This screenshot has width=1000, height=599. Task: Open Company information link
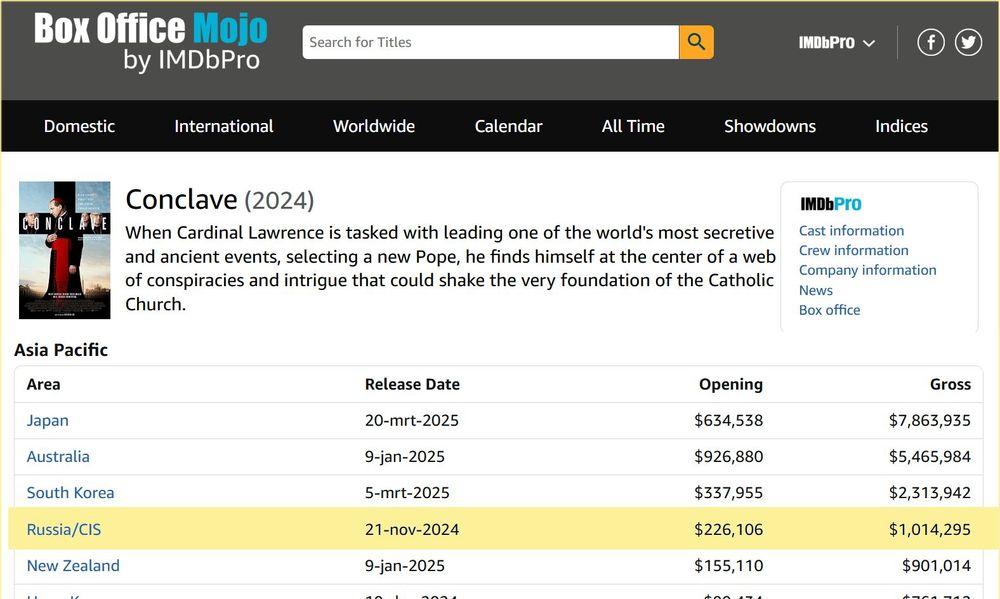(x=867, y=270)
